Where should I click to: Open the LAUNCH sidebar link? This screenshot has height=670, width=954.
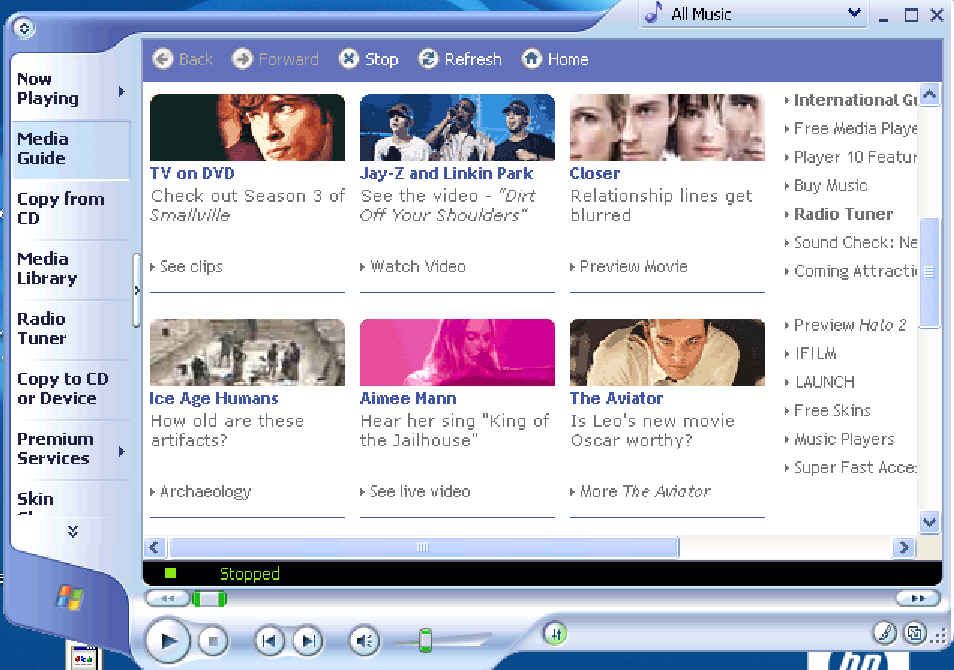pos(824,382)
